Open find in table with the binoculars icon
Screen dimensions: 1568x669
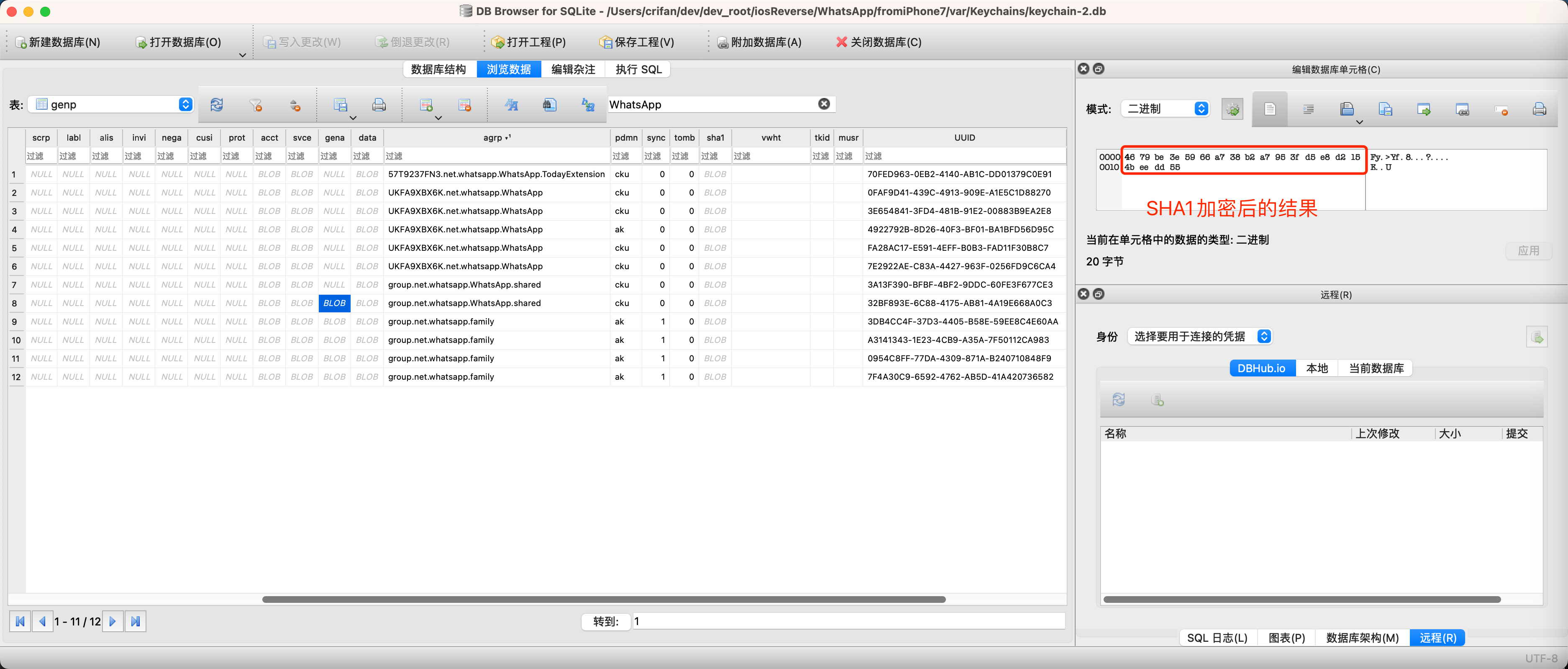click(x=549, y=105)
